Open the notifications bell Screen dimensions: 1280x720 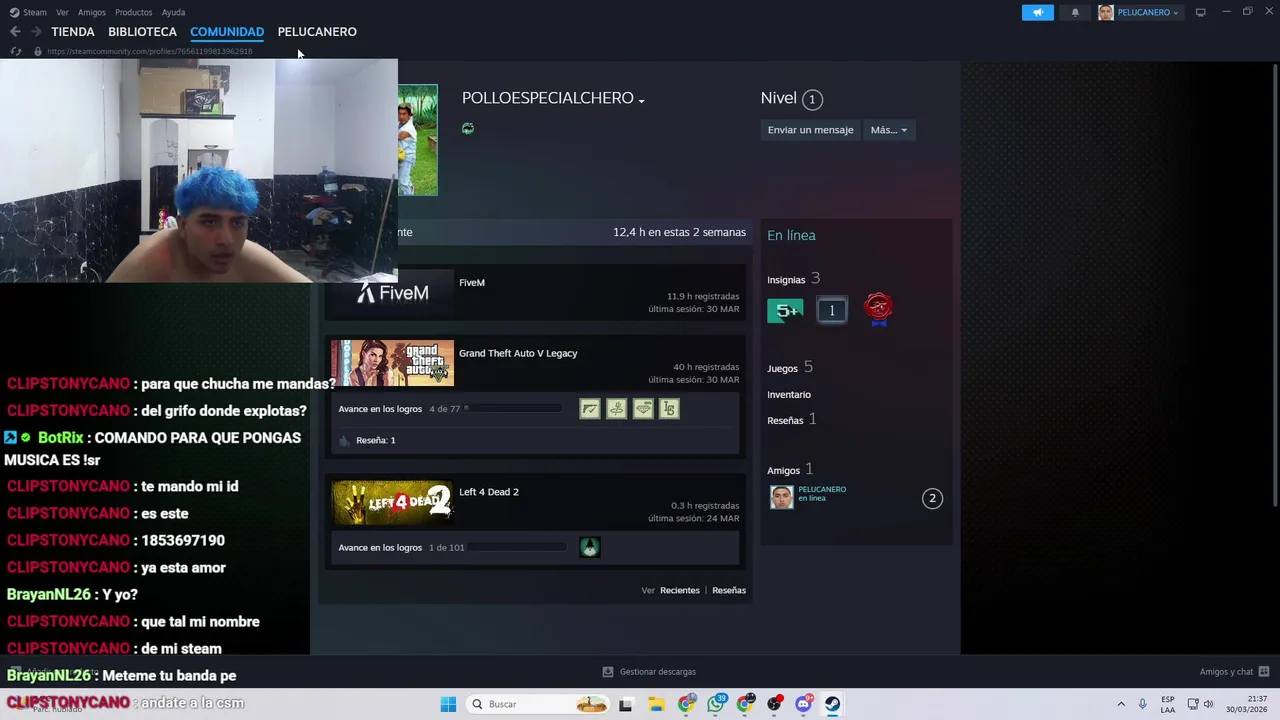tap(1075, 12)
